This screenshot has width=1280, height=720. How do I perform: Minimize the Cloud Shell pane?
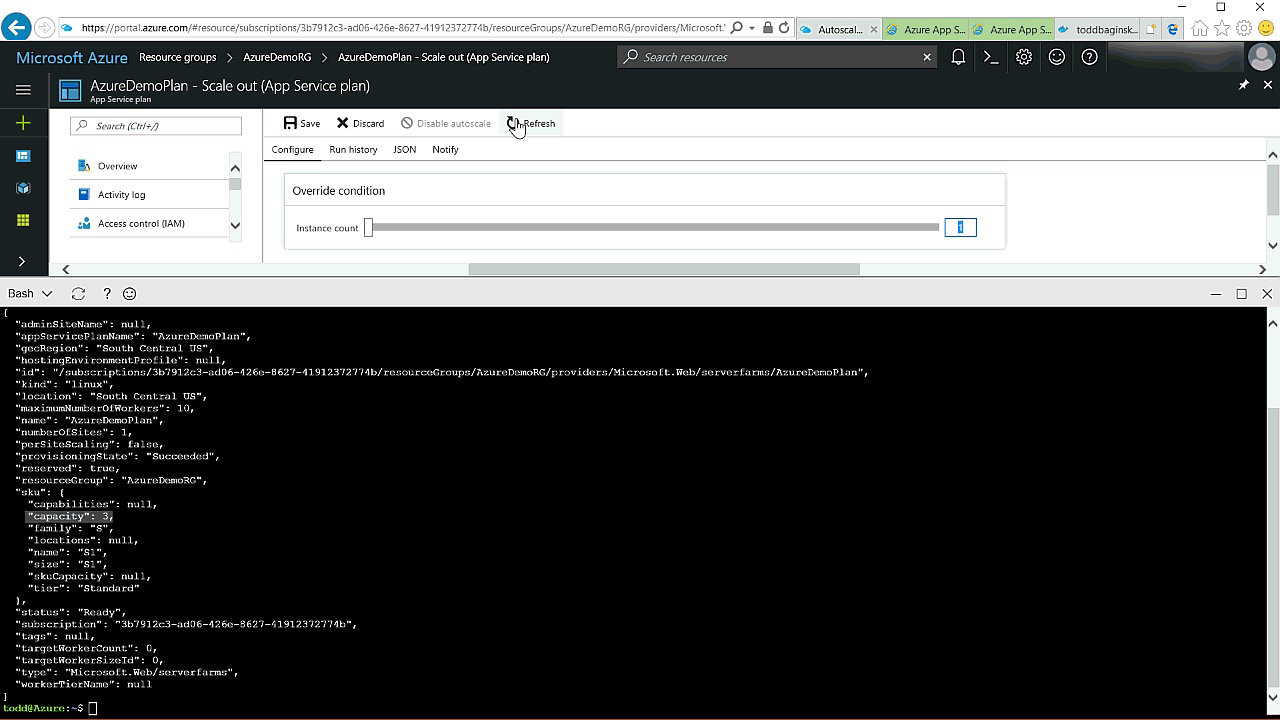(1216, 294)
